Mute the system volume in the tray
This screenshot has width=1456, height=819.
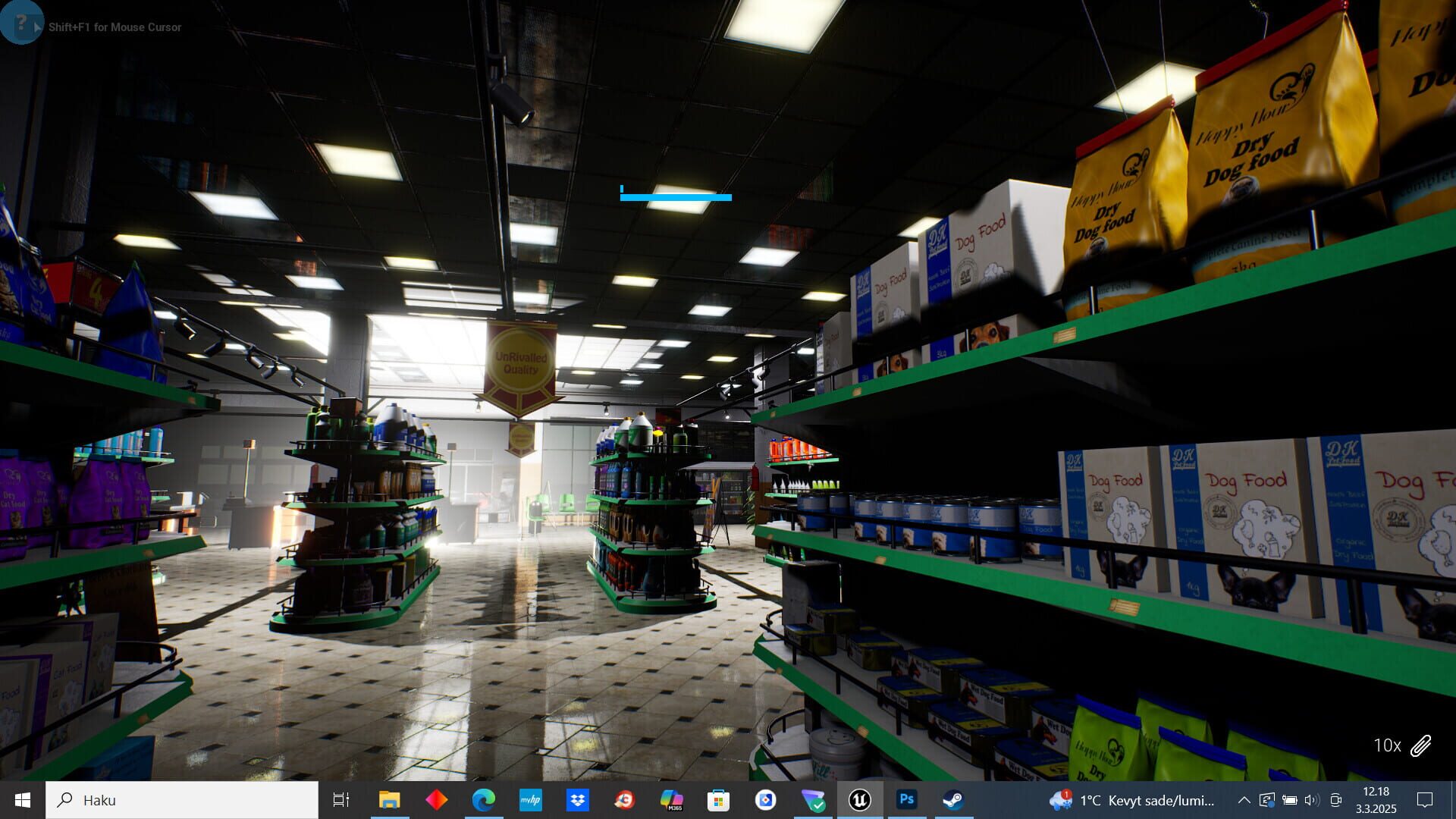point(1311,800)
